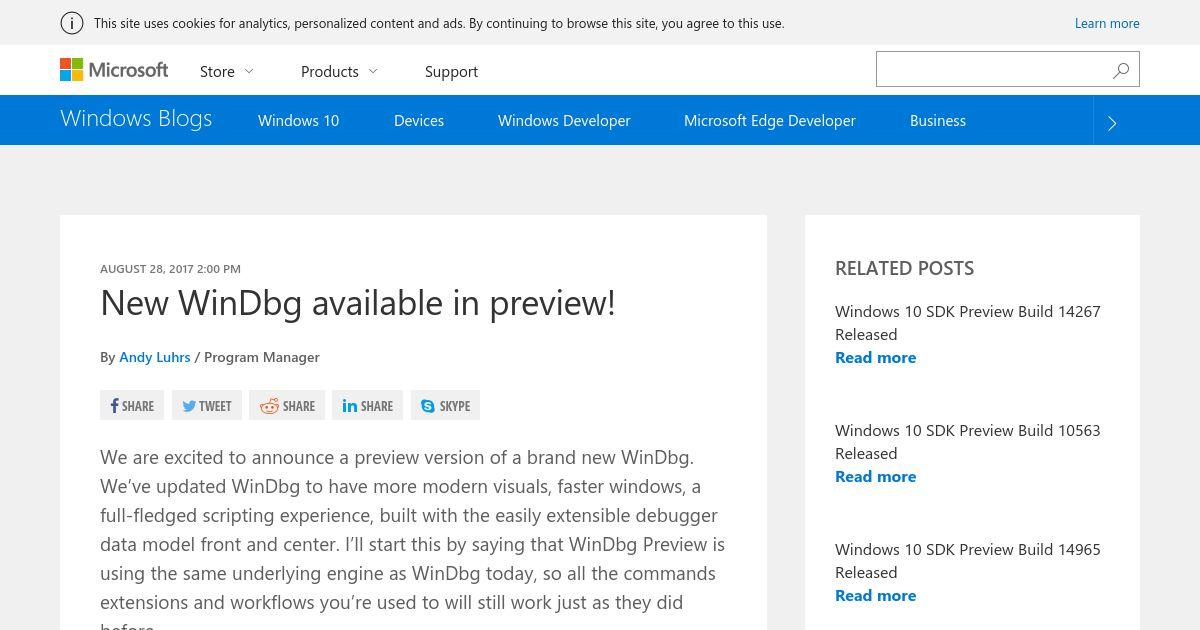Viewport: 1200px width, 630px height.
Task: Click the 'RELATED POSTS' heading
Action: point(904,268)
